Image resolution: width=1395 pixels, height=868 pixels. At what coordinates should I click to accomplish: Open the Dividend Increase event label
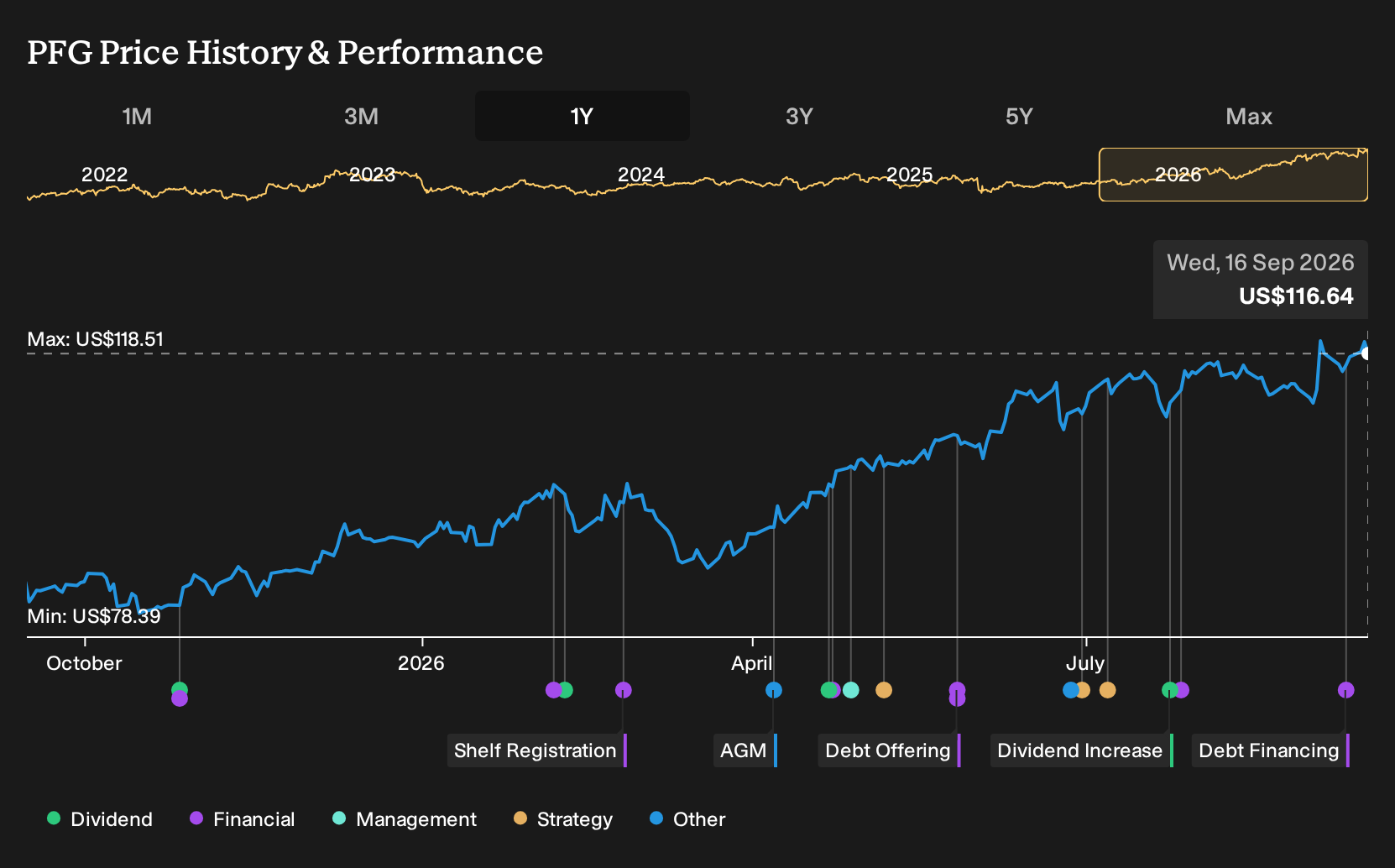coord(1082,750)
